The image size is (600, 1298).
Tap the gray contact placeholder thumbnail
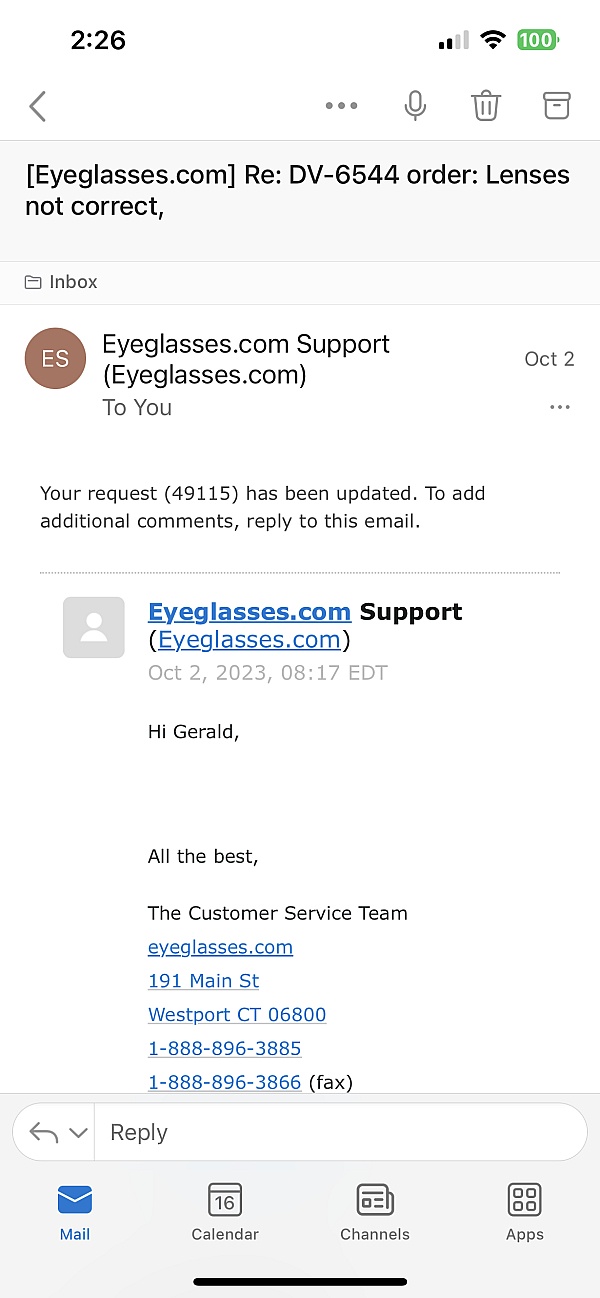tap(94, 627)
